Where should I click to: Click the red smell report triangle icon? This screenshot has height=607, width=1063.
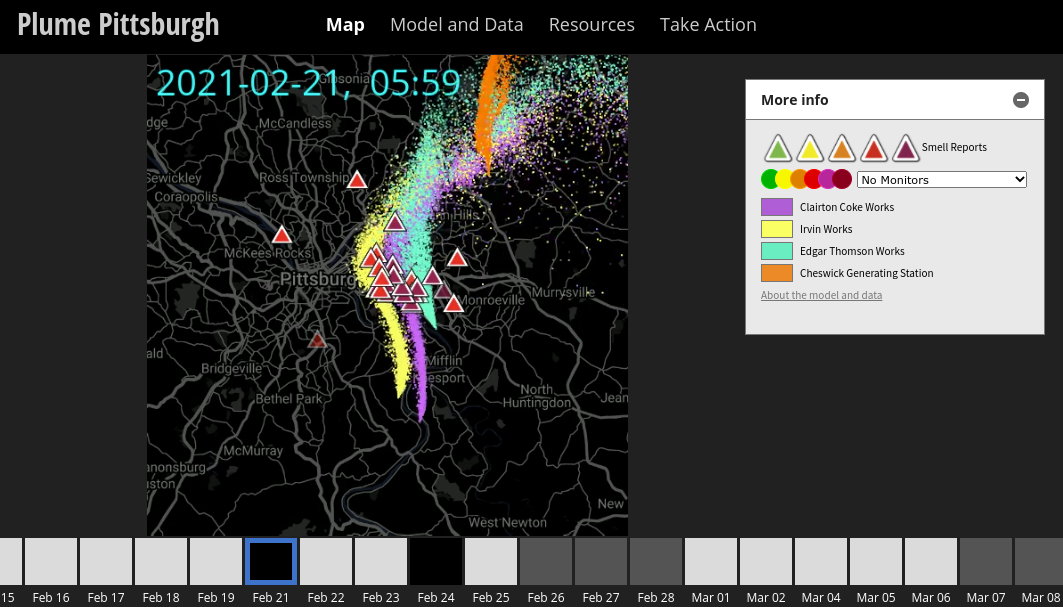874,149
